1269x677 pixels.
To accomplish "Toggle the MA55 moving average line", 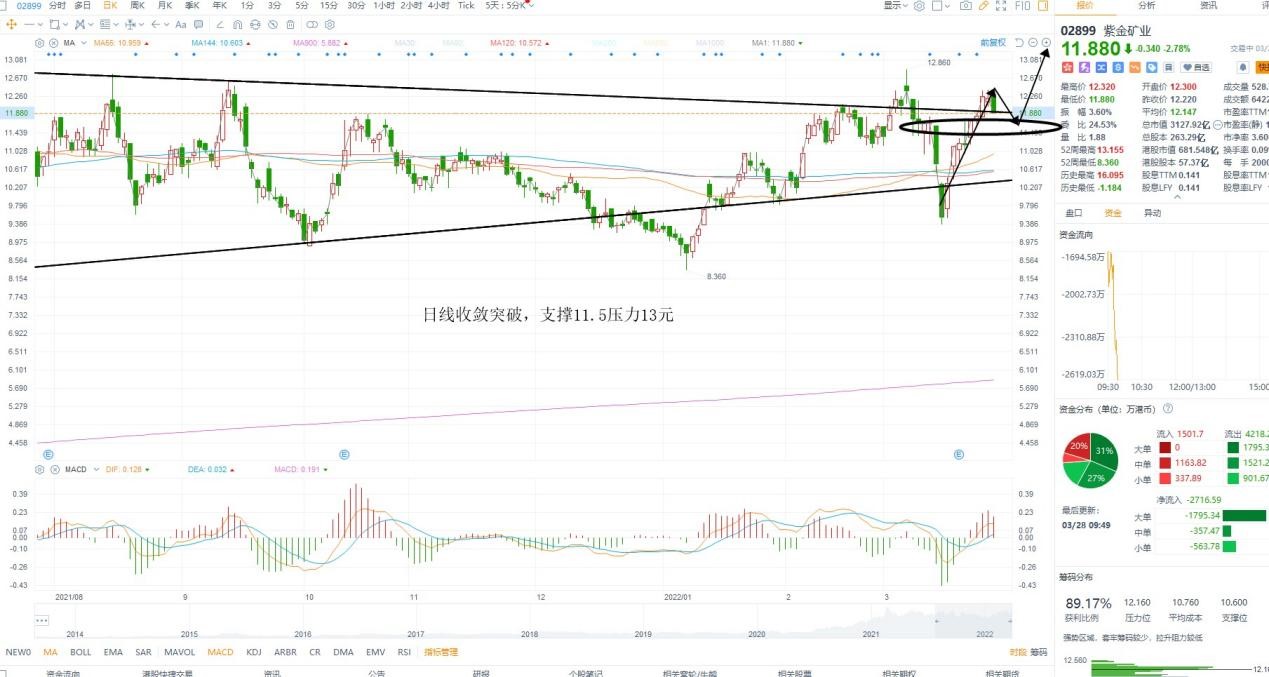I will pyautogui.click(x=120, y=43).
